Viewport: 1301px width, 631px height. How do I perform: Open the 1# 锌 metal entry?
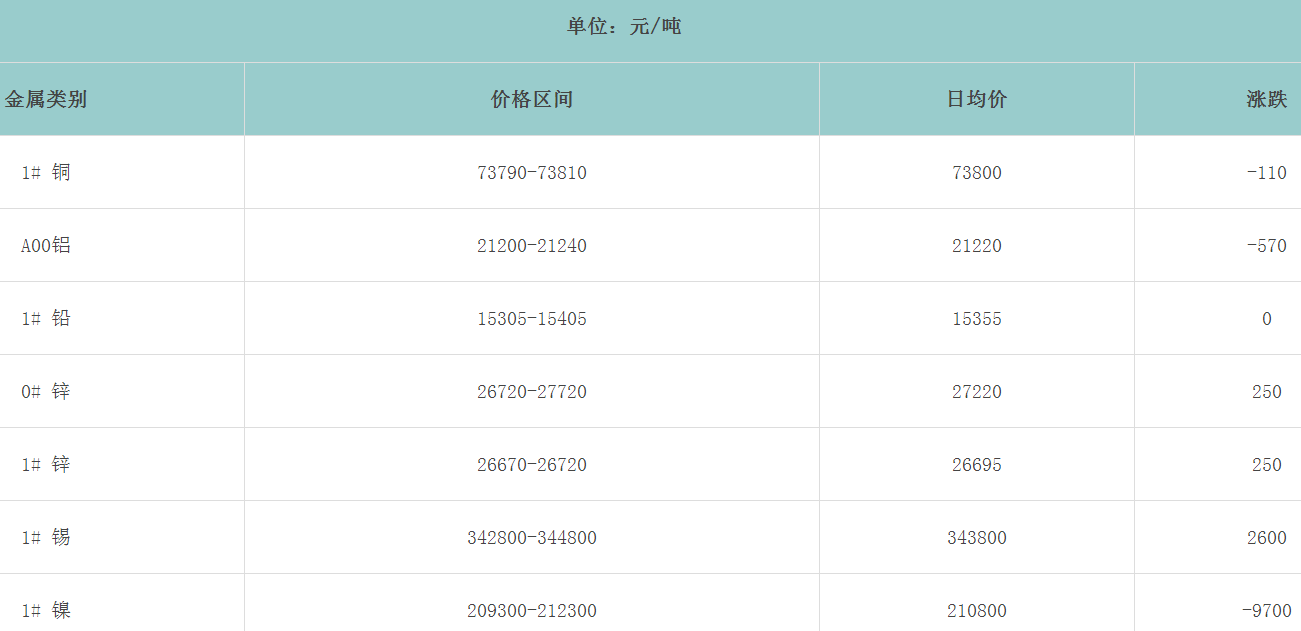(x=46, y=464)
